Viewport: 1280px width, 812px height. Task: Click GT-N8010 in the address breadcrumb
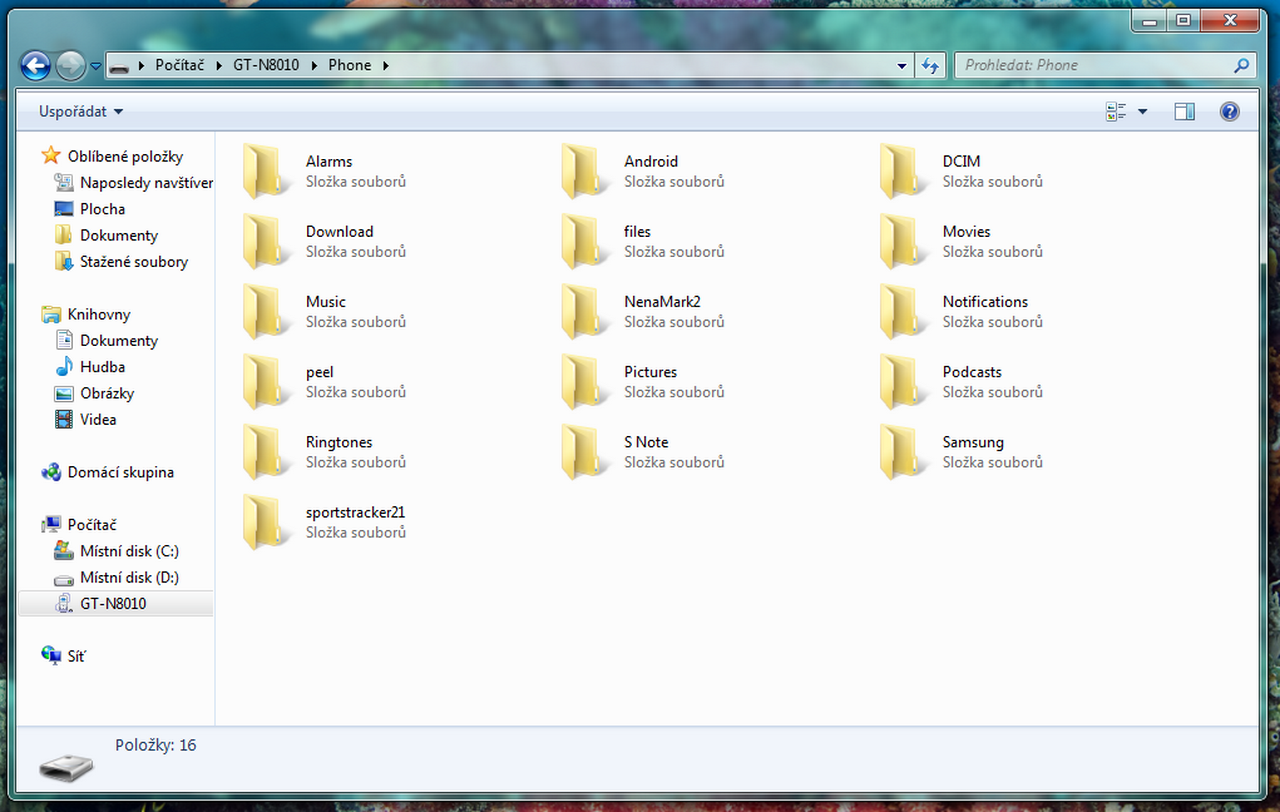(266, 65)
